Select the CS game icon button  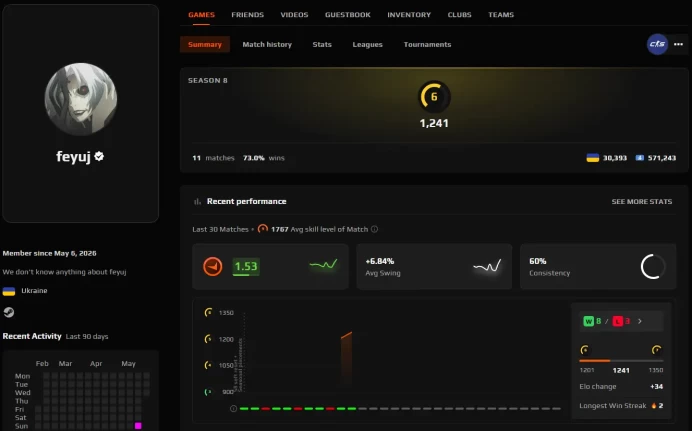pyautogui.click(x=657, y=44)
